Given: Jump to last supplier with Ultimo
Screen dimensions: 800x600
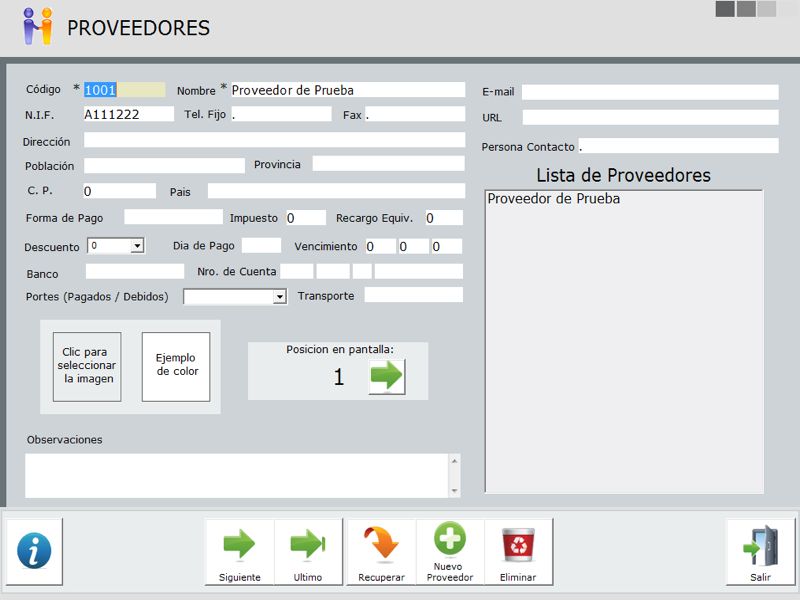Looking at the screenshot, I should 308,551.
